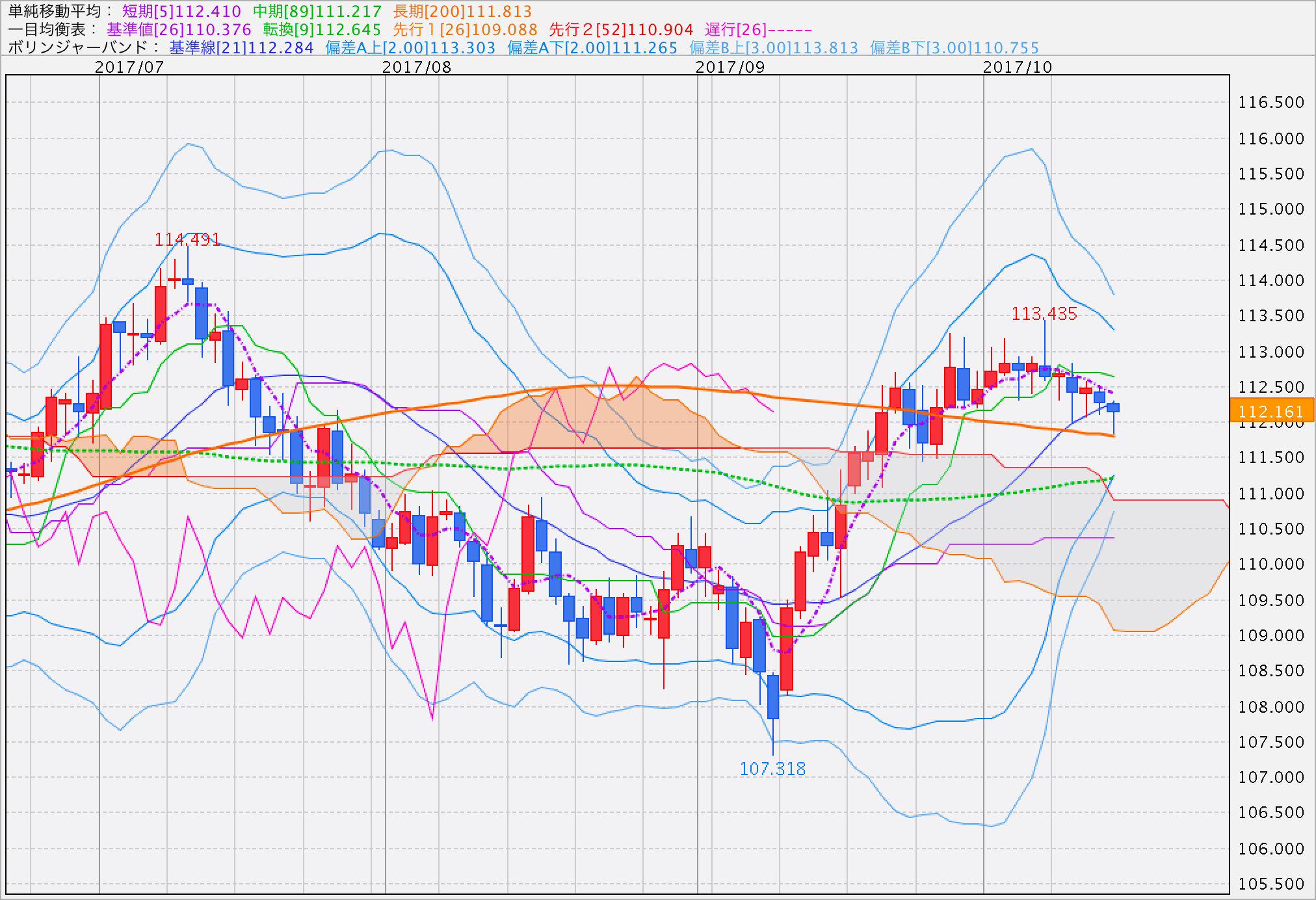Click the 114.491 high price annotation
The width and height of the screenshot is (1316, 900).
click(x=187, y=239)
